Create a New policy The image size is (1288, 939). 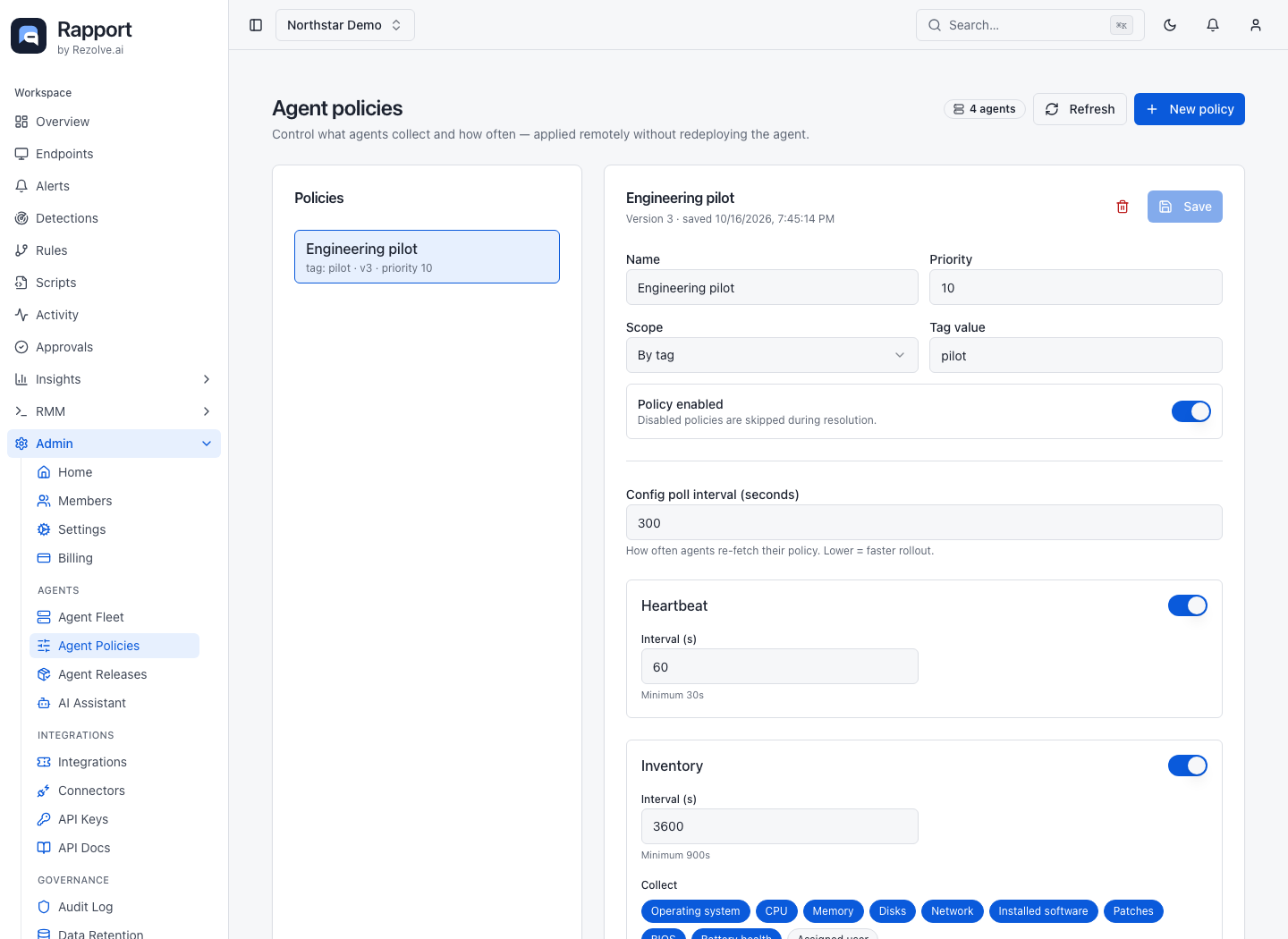[x=1190, y=109]
